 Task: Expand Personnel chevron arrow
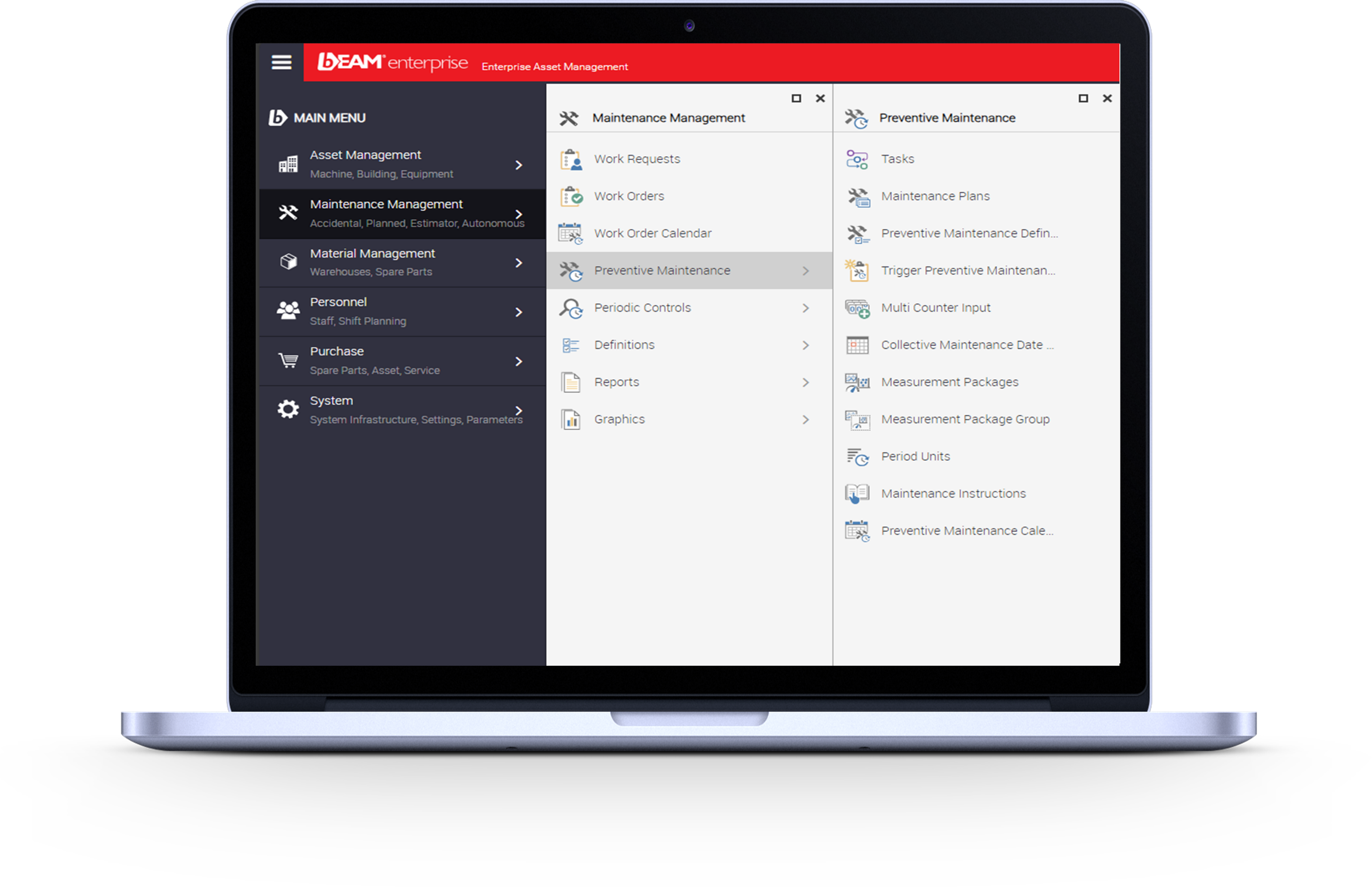[518, 312]
